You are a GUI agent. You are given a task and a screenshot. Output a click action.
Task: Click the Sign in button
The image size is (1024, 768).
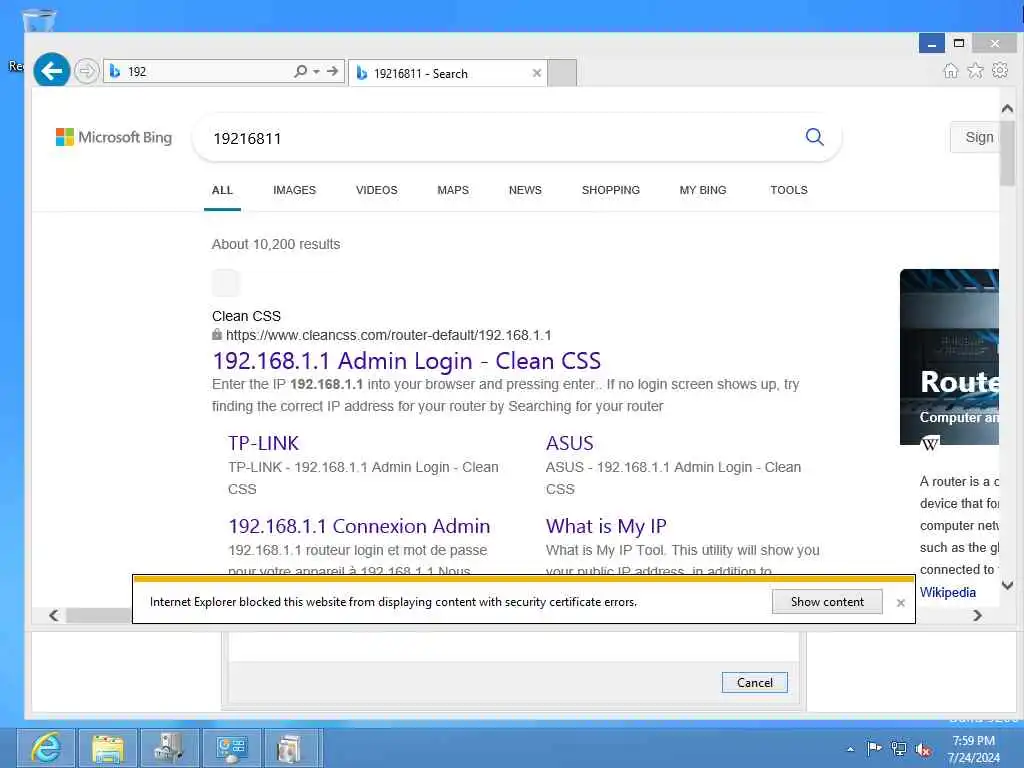[975, 137]
